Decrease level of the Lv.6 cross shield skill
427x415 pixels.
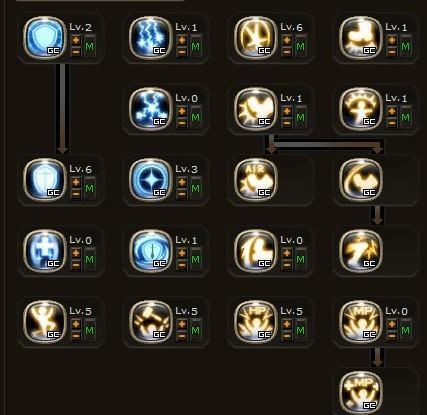pyautogui.click(x=76, y=193)
